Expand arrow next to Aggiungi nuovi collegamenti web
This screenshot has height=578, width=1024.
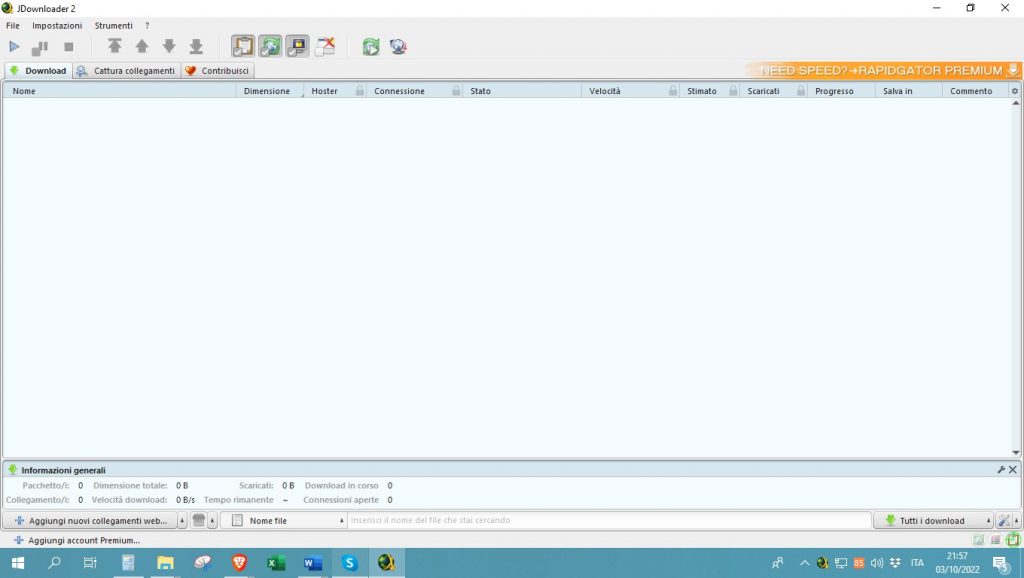(x=182, y=521)
